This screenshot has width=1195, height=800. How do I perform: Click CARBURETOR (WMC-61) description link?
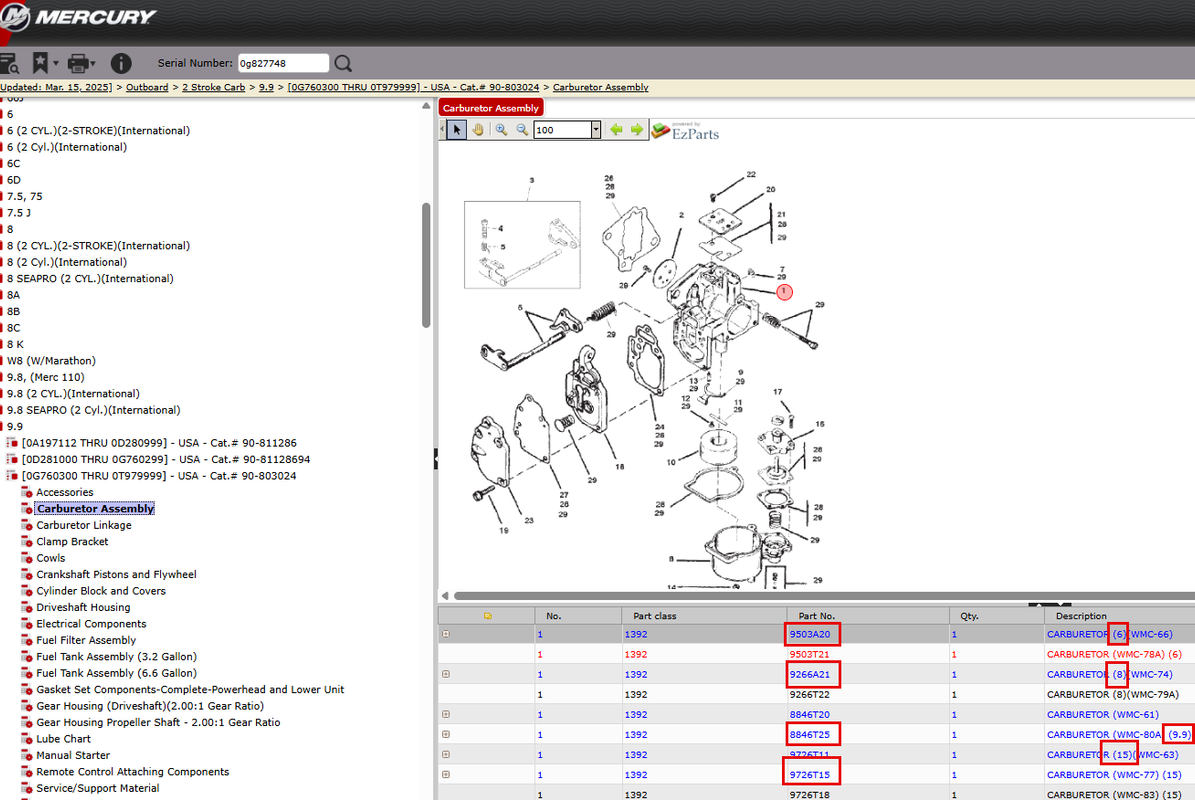pyautogui.click(x=1103, y=715)
